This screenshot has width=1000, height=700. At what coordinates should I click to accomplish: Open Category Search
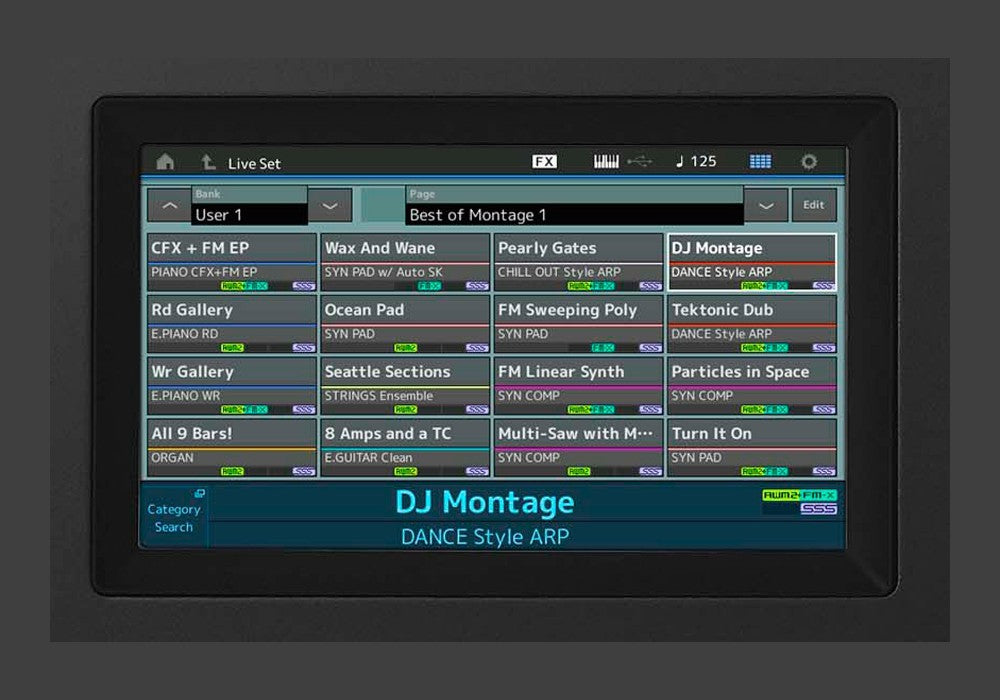pos(174,516)
